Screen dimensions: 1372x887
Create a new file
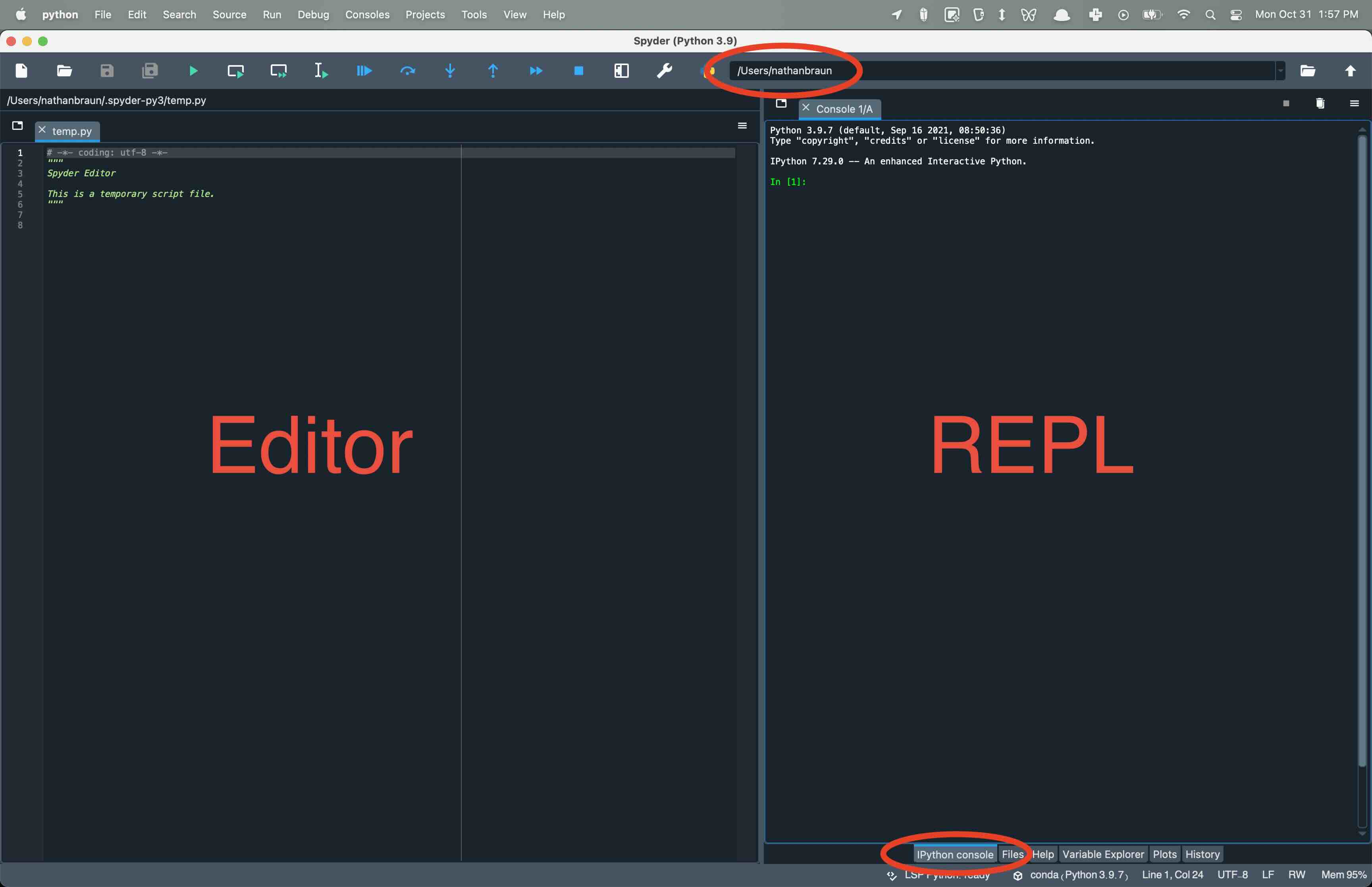click(21, 70)
